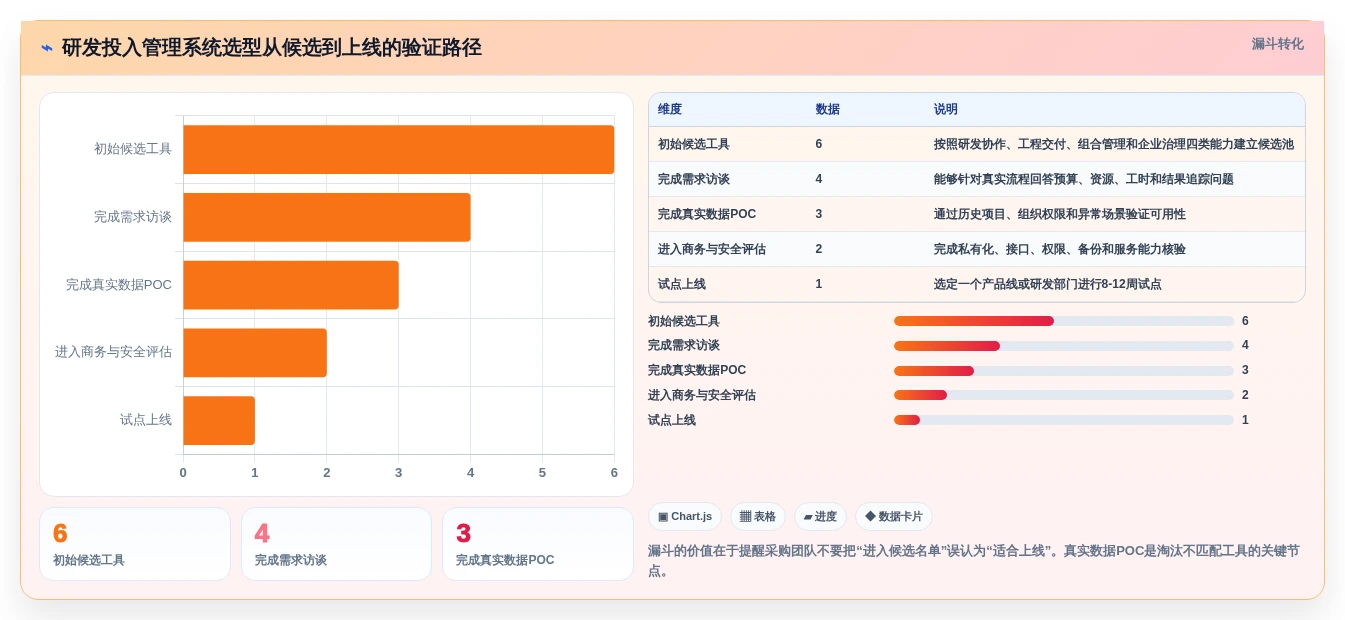
Task: Click the 完成真实数据POC chart bar
Action: coord(291,285)
